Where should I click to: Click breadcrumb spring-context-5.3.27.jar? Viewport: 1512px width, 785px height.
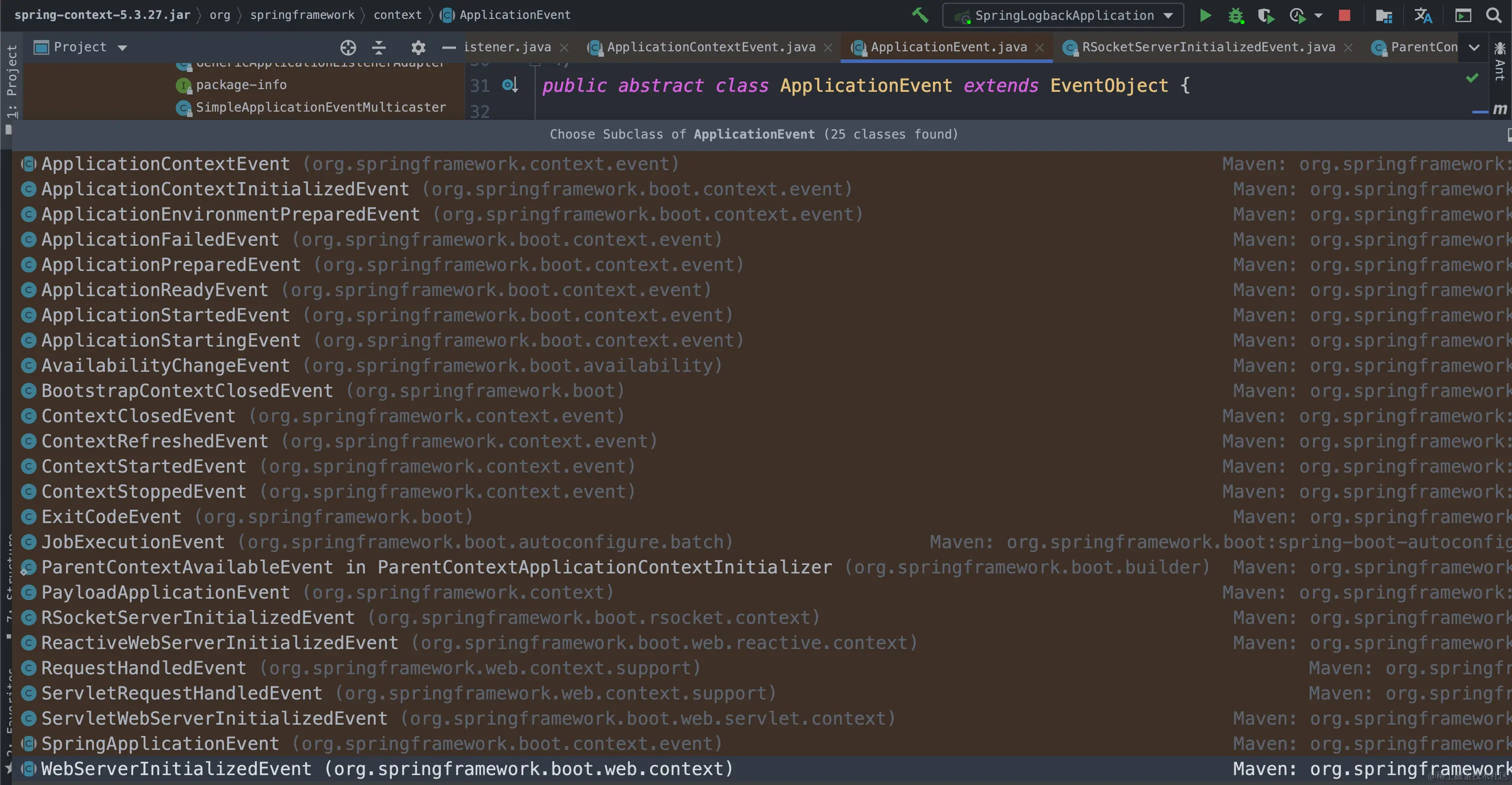point(102,14)
